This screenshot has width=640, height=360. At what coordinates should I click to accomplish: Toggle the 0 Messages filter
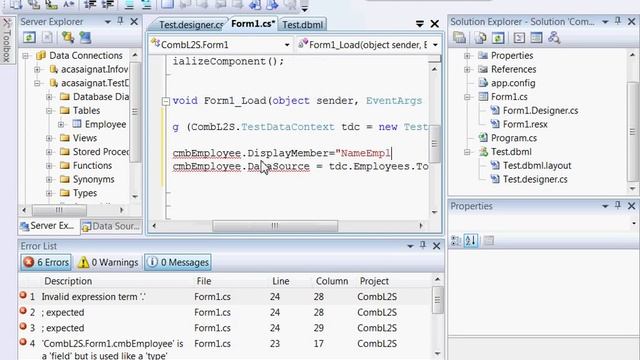[178, 262]
